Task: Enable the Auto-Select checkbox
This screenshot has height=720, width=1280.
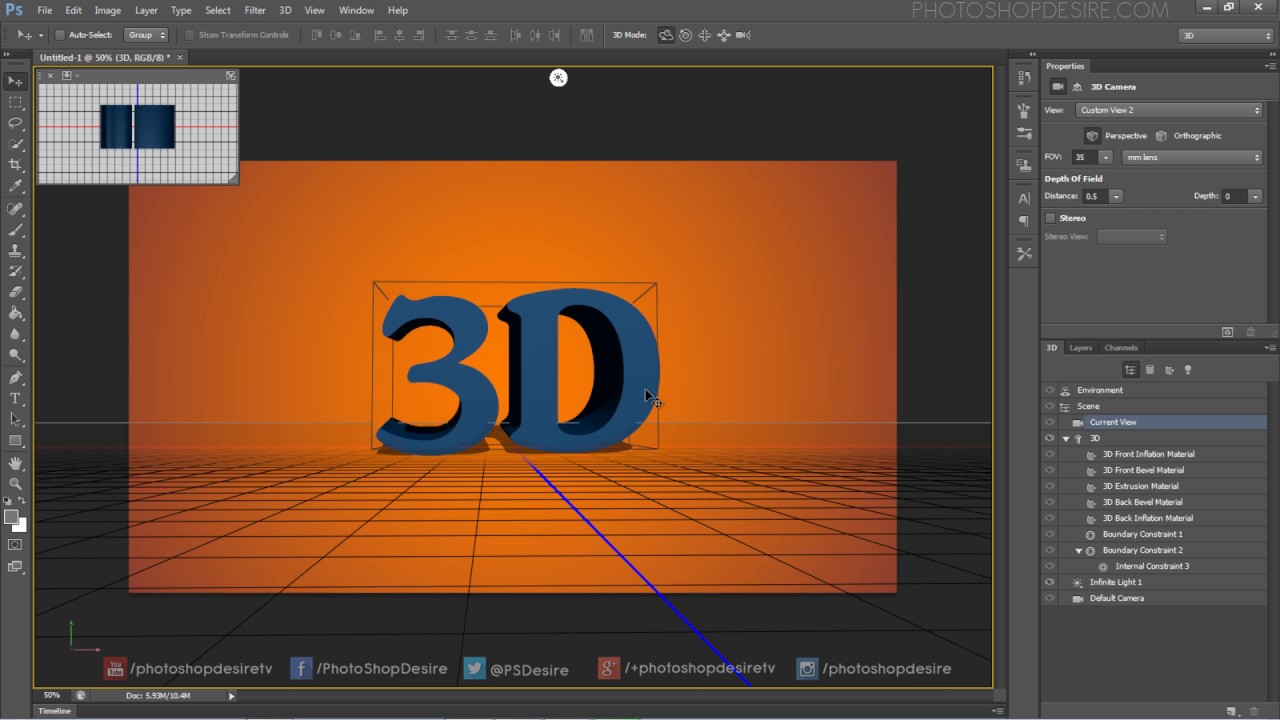Action: (60, 35)
